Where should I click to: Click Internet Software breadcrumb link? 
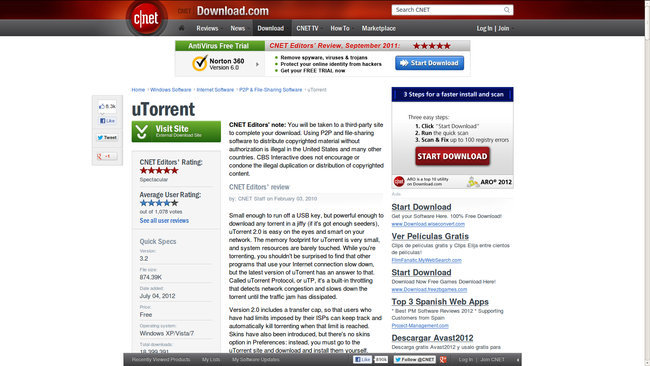(215, 90)
